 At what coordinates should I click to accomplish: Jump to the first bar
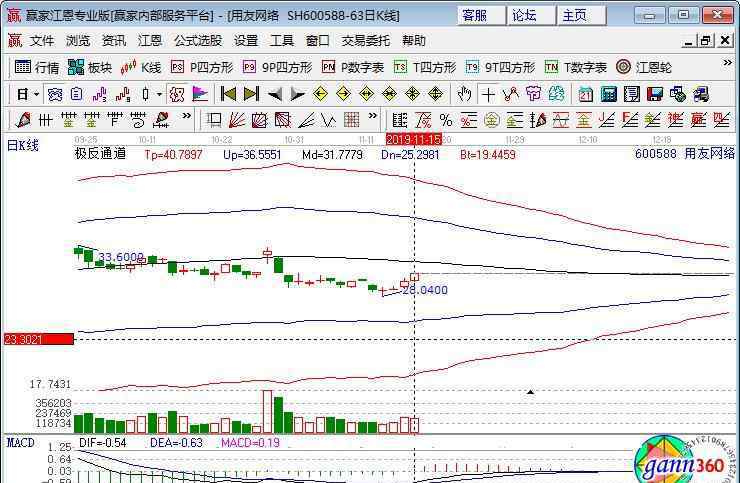tap(228, 94)
